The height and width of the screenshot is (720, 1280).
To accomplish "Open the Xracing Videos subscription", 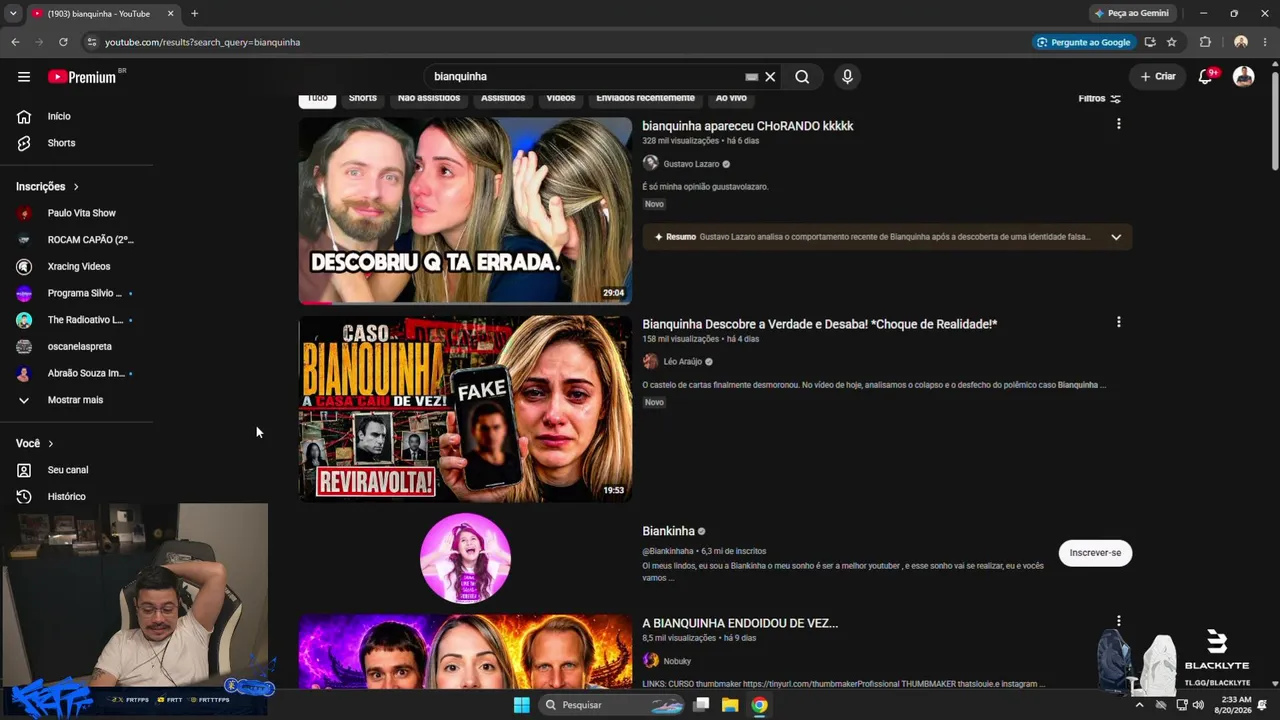I will (77, 267).
